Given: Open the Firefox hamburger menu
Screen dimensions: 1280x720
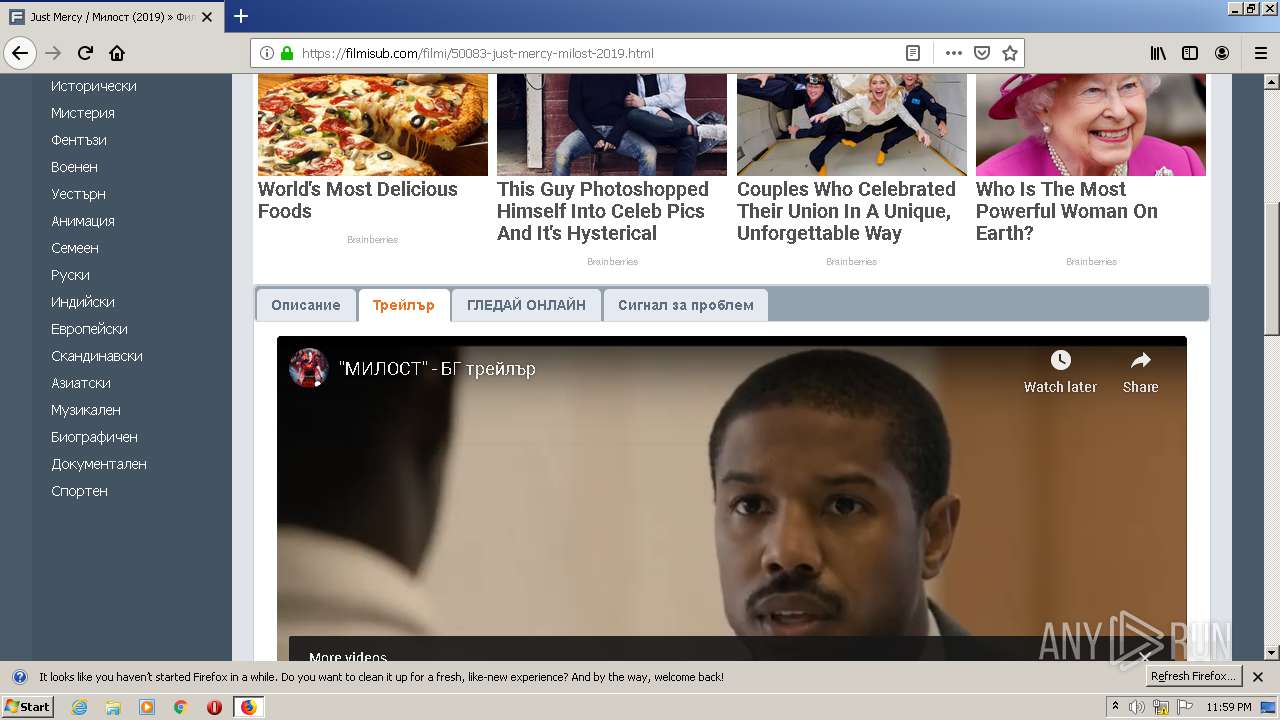Looking at the screenshot, I should tap(1260, 53).
